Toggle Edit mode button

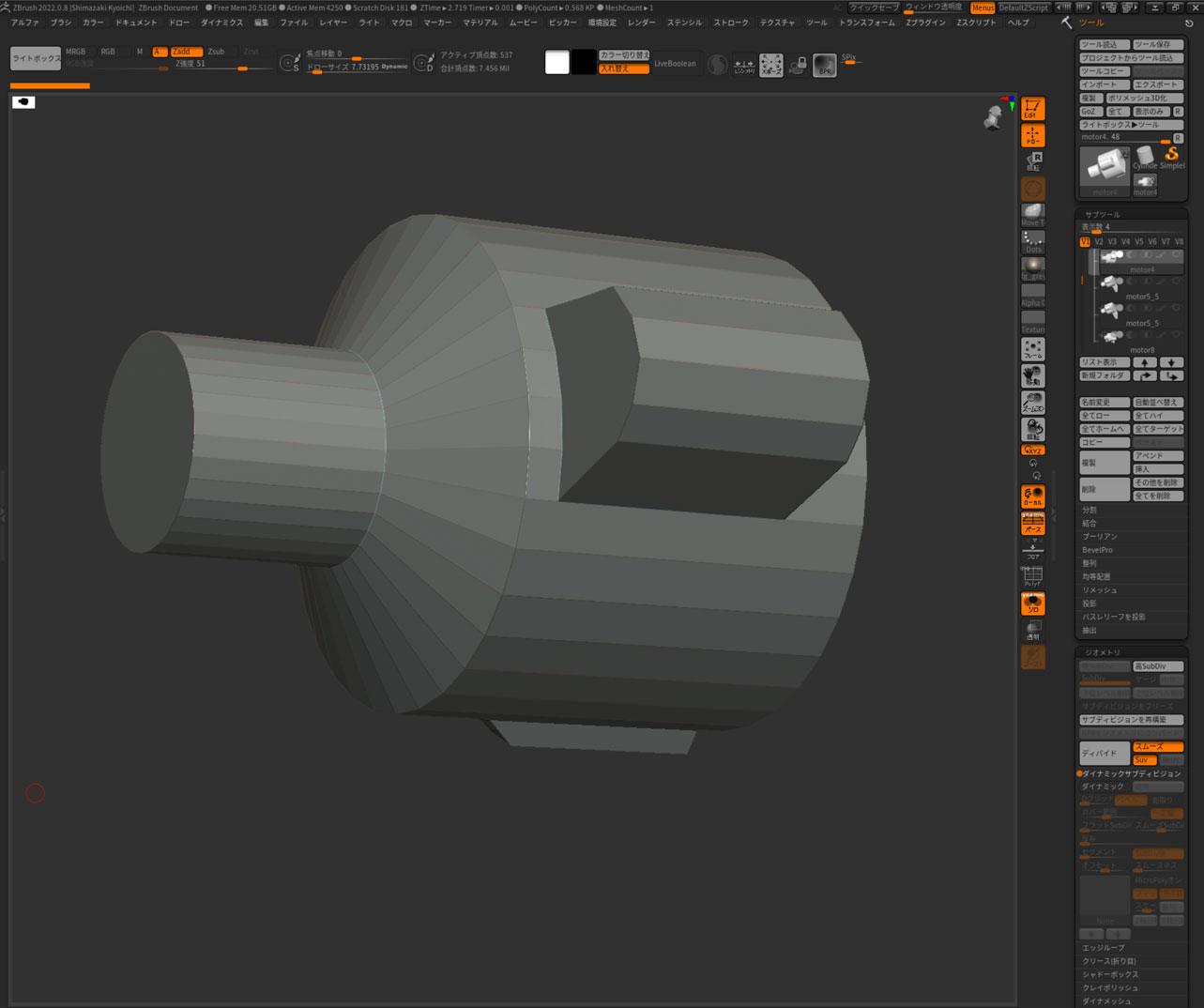(1032, 109)
